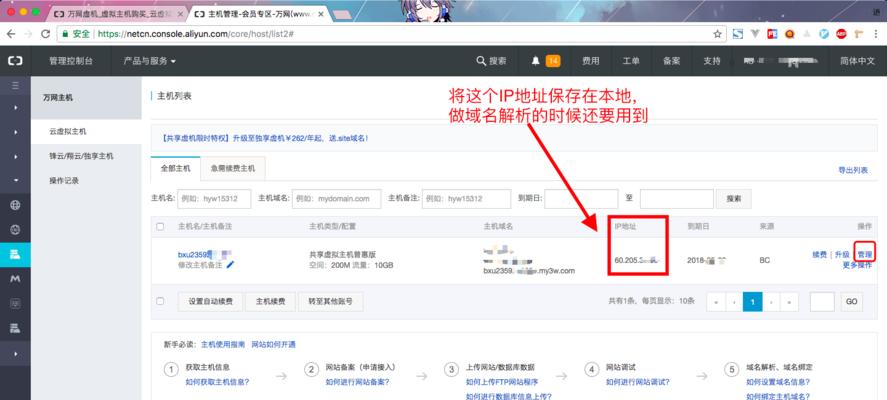Close the 万网虚机 browser tab
The height and width of the screenshot is (400, 887).
[180, 13]
